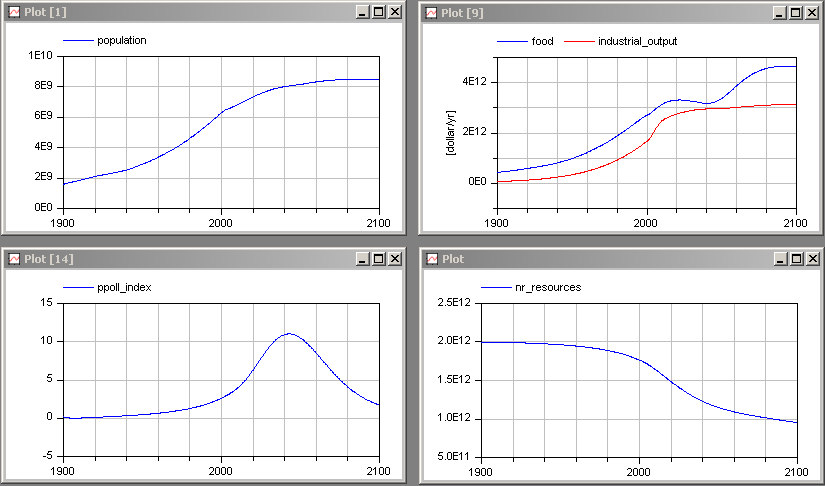Maximize the Plot [1] population window
This screenshot has width=825, height=486.
(378, 12)
